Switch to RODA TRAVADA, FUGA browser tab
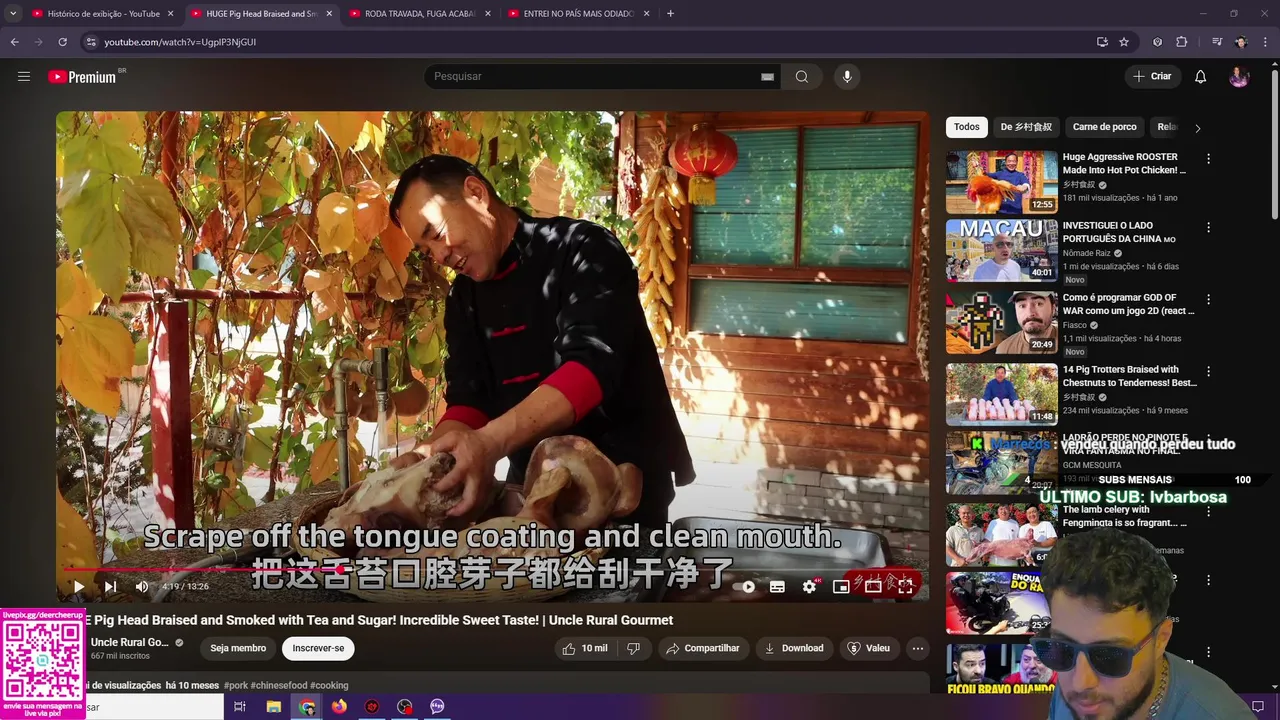The width and height of the screenshot is (1280, 720). click(418, 14)
